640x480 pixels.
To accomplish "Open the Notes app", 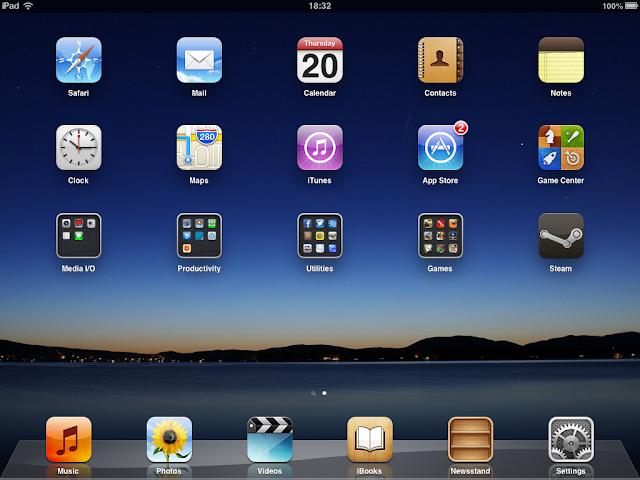I will click(x=561, y=60).
